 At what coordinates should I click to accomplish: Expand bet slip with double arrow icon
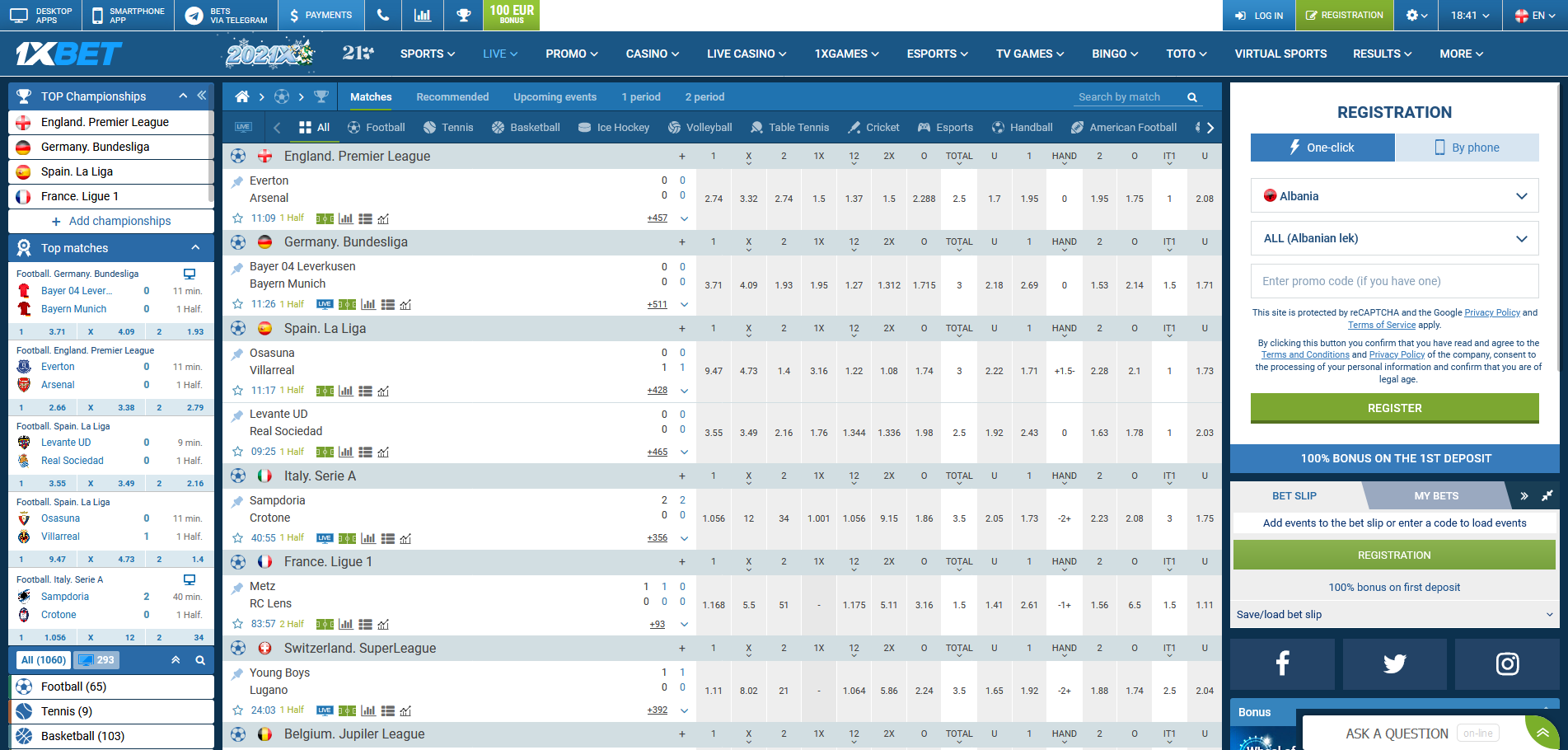1524,495
